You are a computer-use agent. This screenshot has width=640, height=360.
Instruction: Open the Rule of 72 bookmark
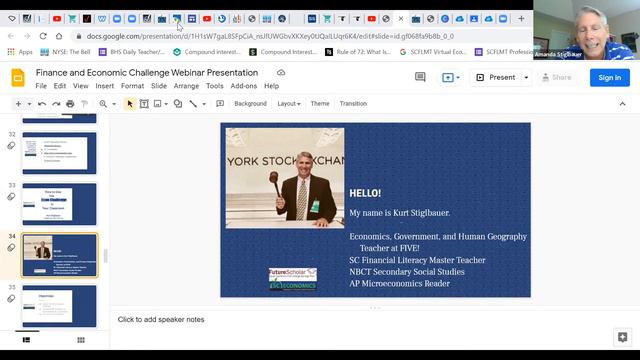pyautogui.click(x=358, y=52)
